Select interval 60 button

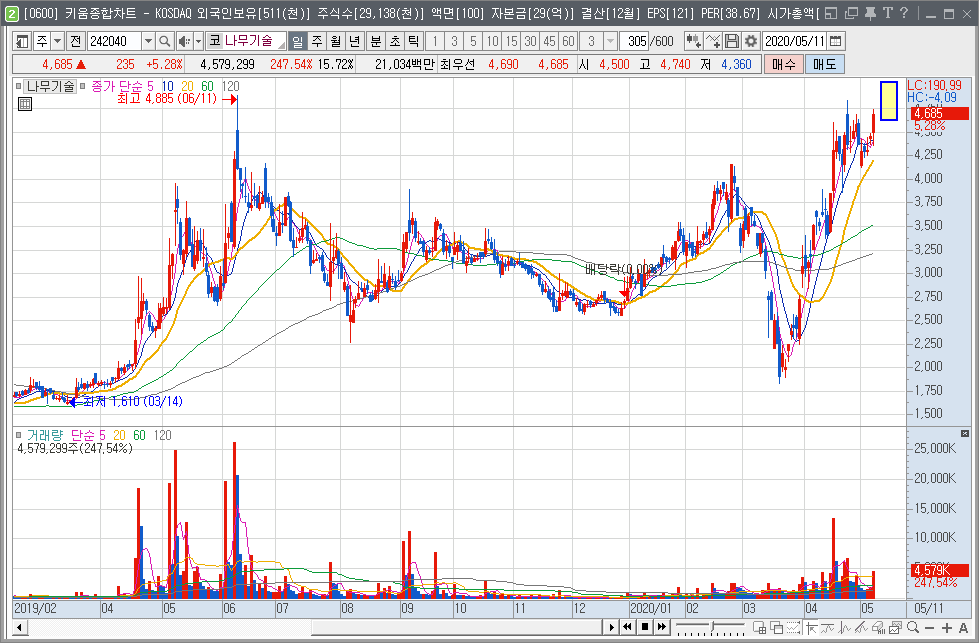(x=569, y=41)
